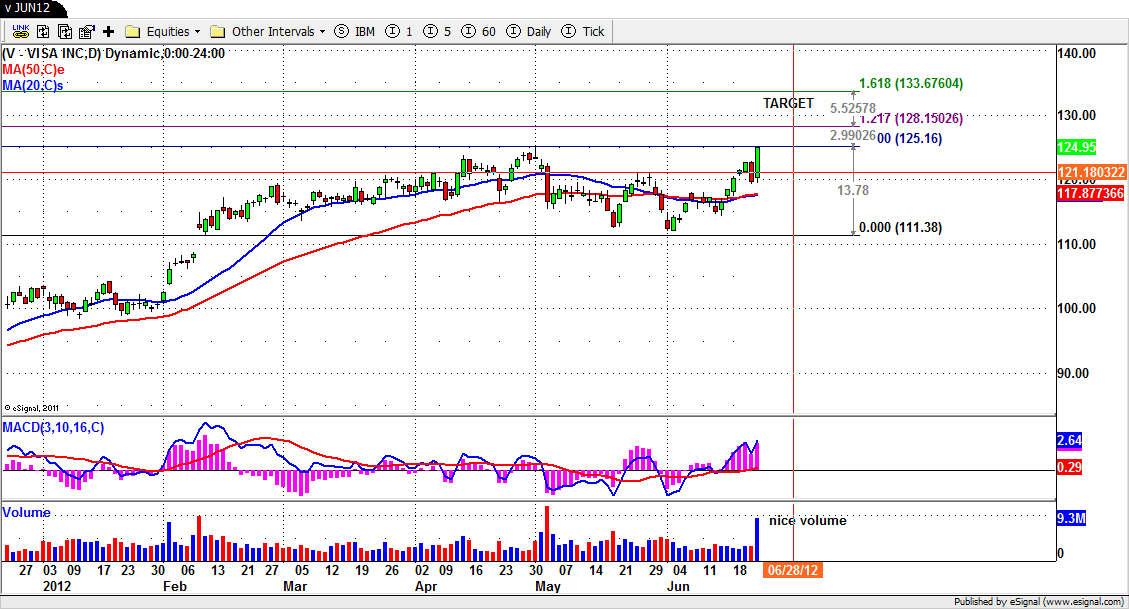Open the chart properties icon

tap(86, 31)
